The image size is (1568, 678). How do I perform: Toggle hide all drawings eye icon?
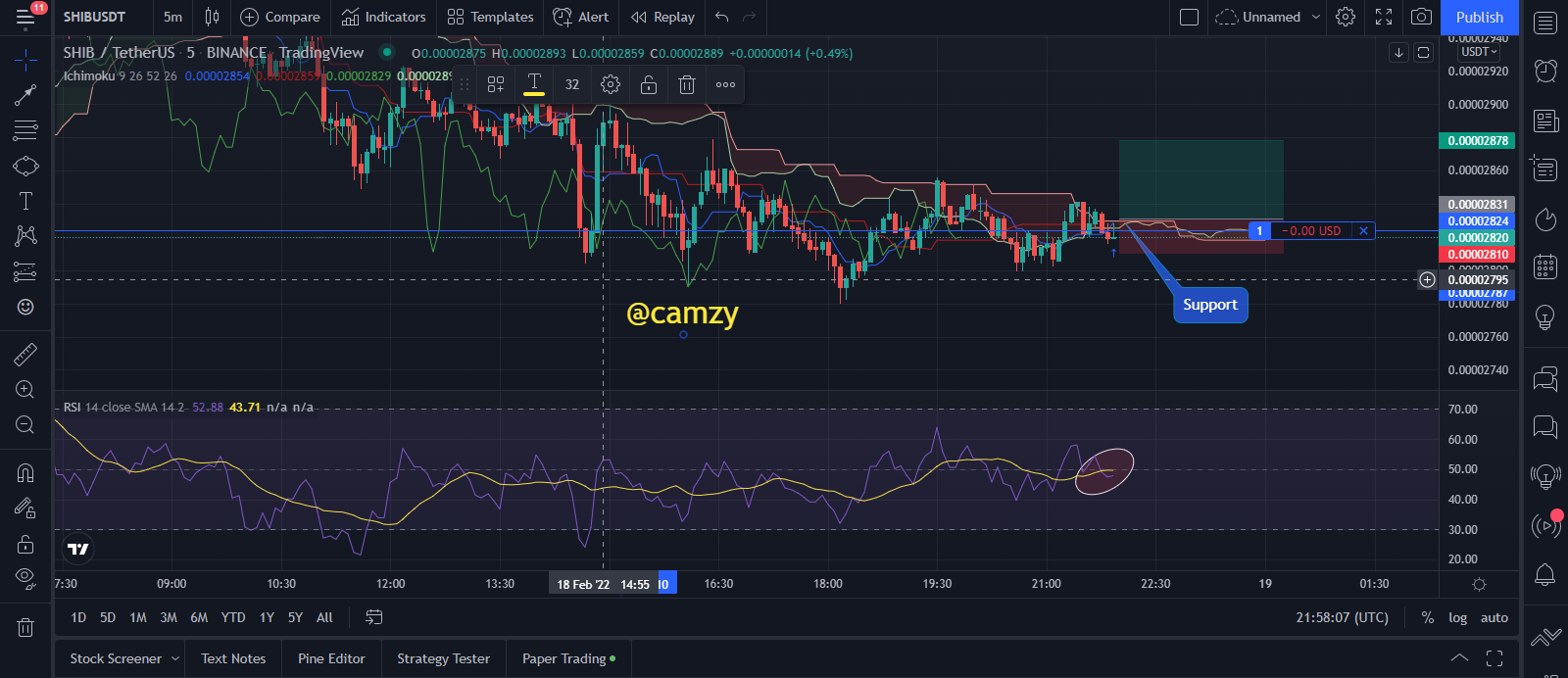click(25, 576)
